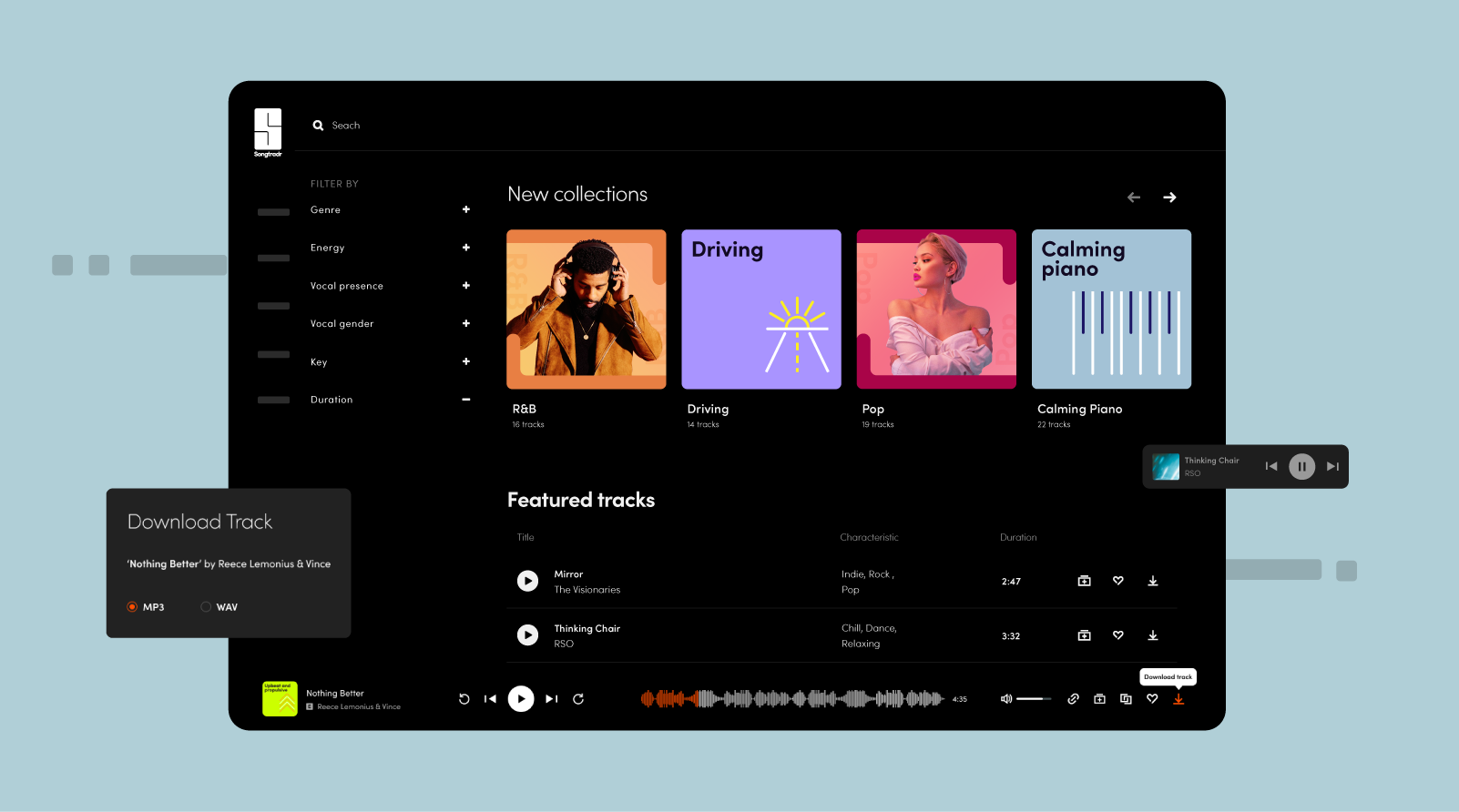1459x812 pixels.
Task: Skip to previous track in bottom player
Action: 490,699
